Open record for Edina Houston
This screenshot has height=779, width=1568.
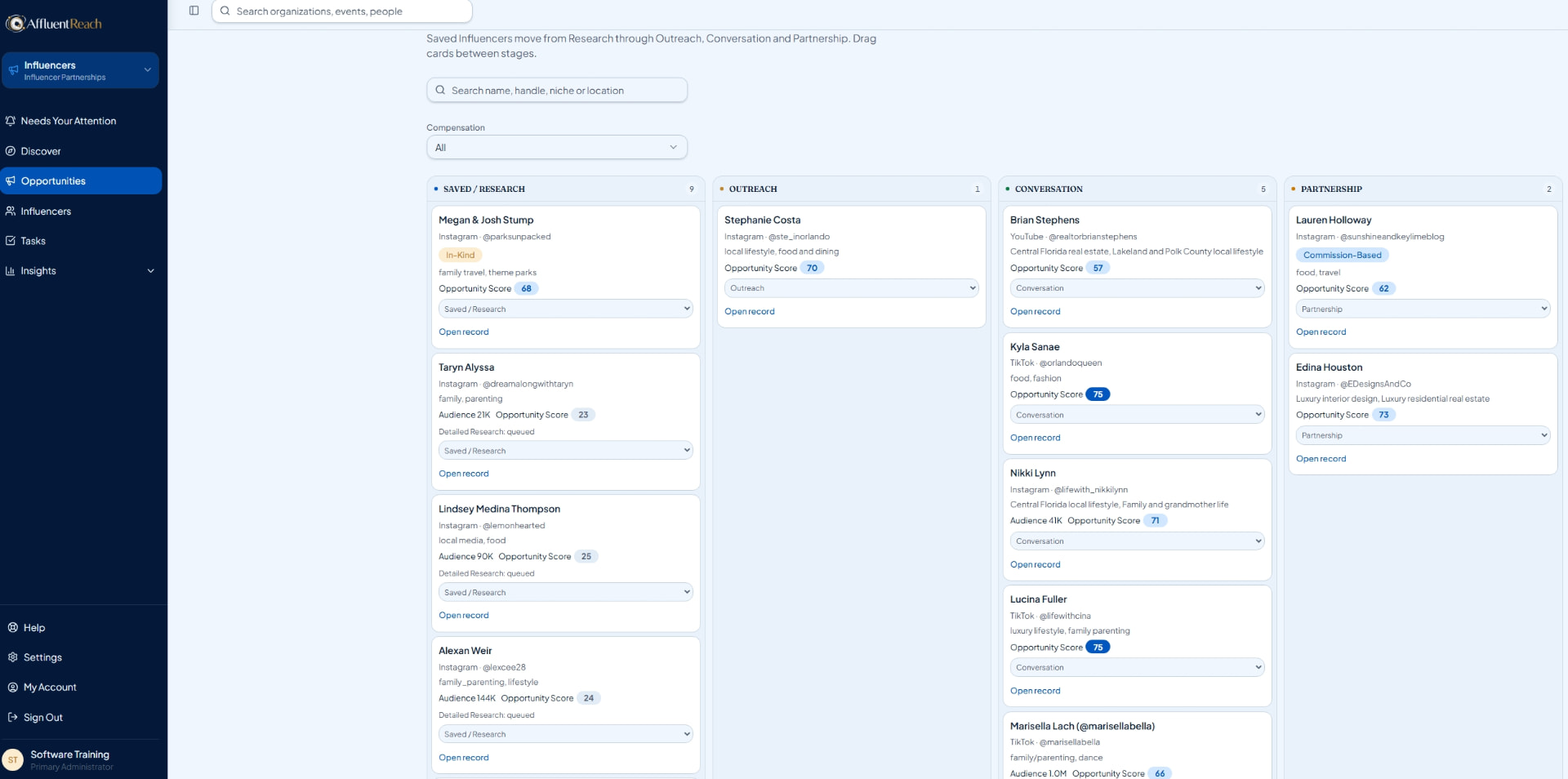point(1321,459)
